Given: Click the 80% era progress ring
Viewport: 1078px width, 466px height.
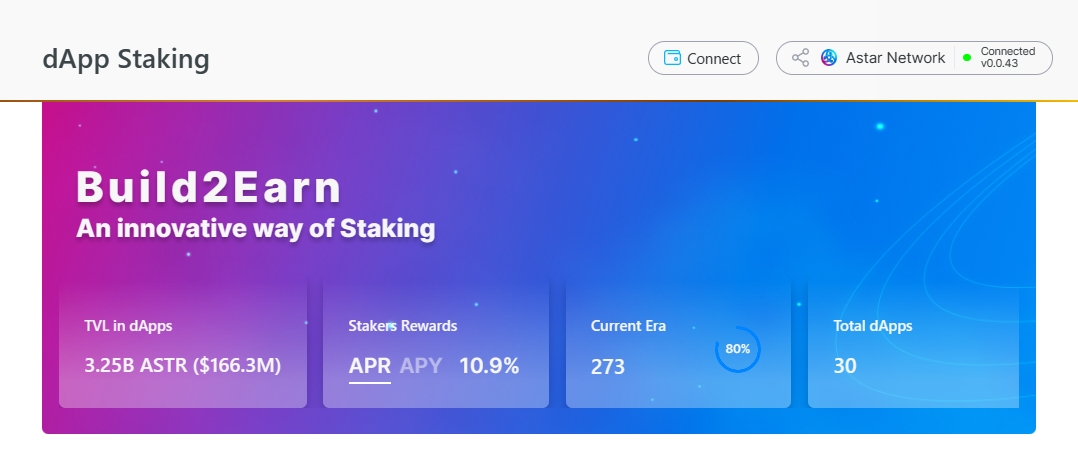Looking at the screenshot, I should pyautogui.click(x=738, y=349).
